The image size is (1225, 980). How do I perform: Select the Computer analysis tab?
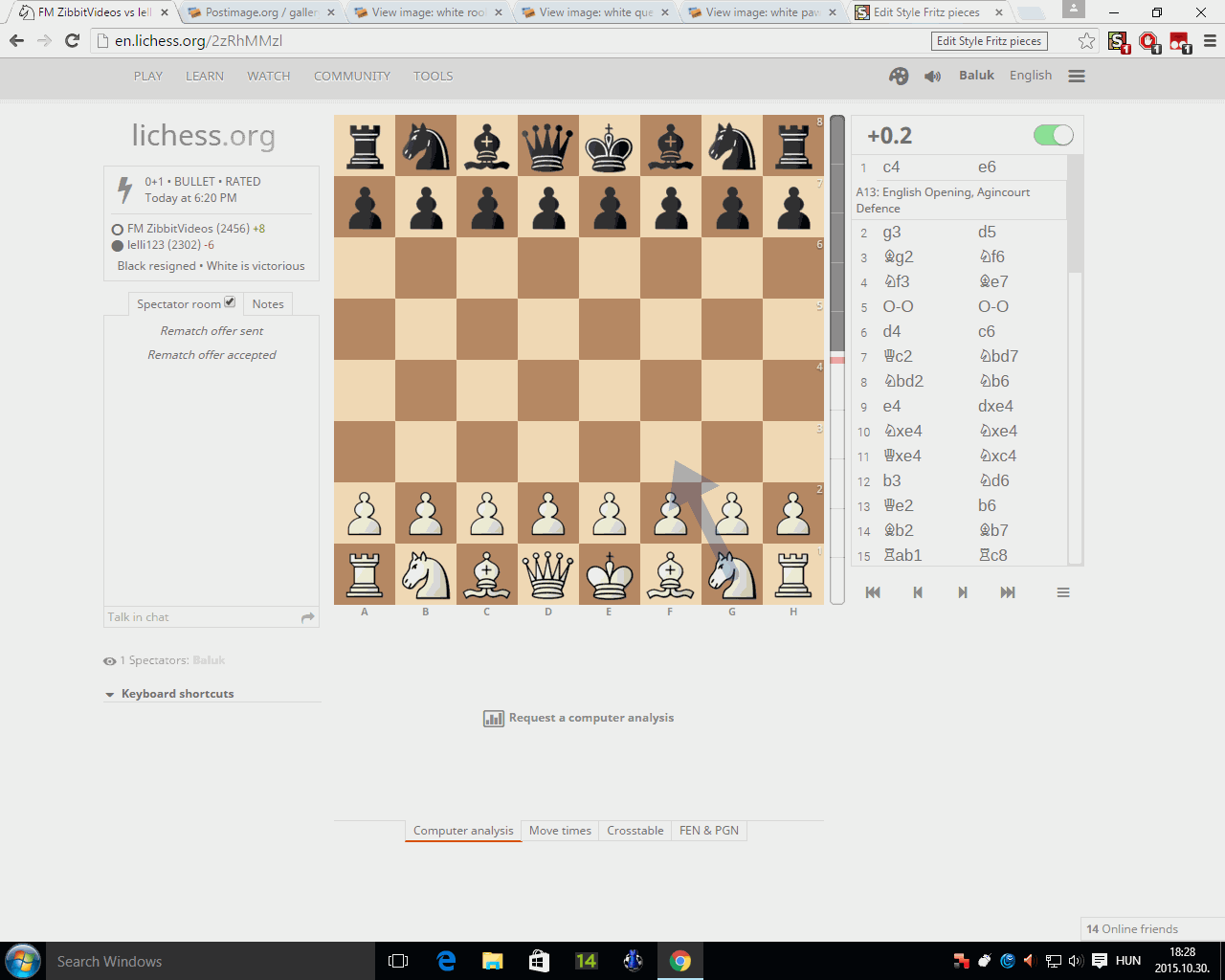pyautogui.click(x=463, y=831)
